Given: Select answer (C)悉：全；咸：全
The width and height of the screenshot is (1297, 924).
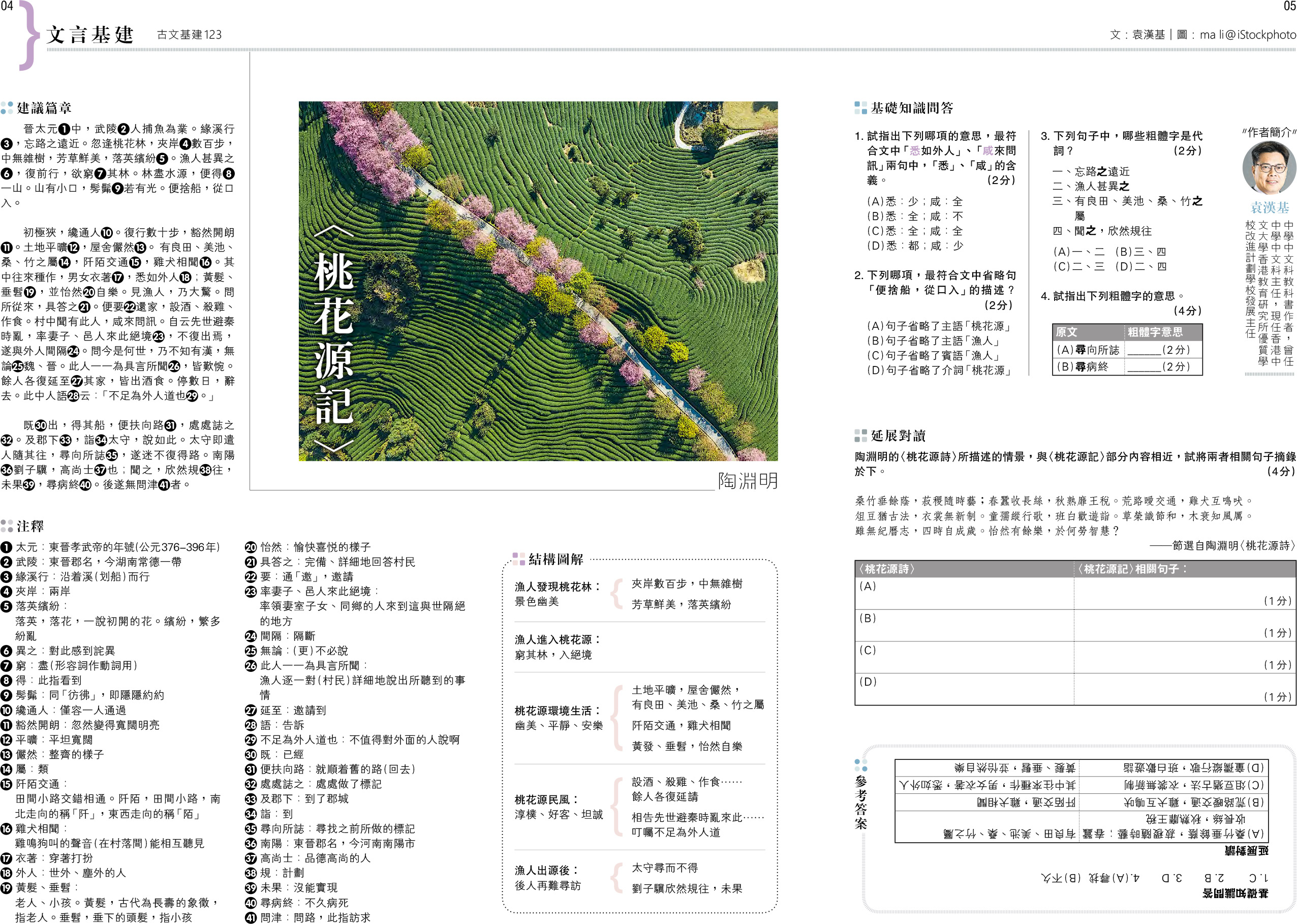Looking at the screenshot, I should 915,231.
